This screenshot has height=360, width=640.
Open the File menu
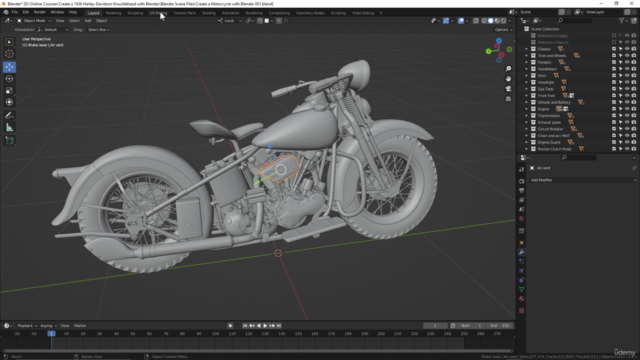pos(15,12)
